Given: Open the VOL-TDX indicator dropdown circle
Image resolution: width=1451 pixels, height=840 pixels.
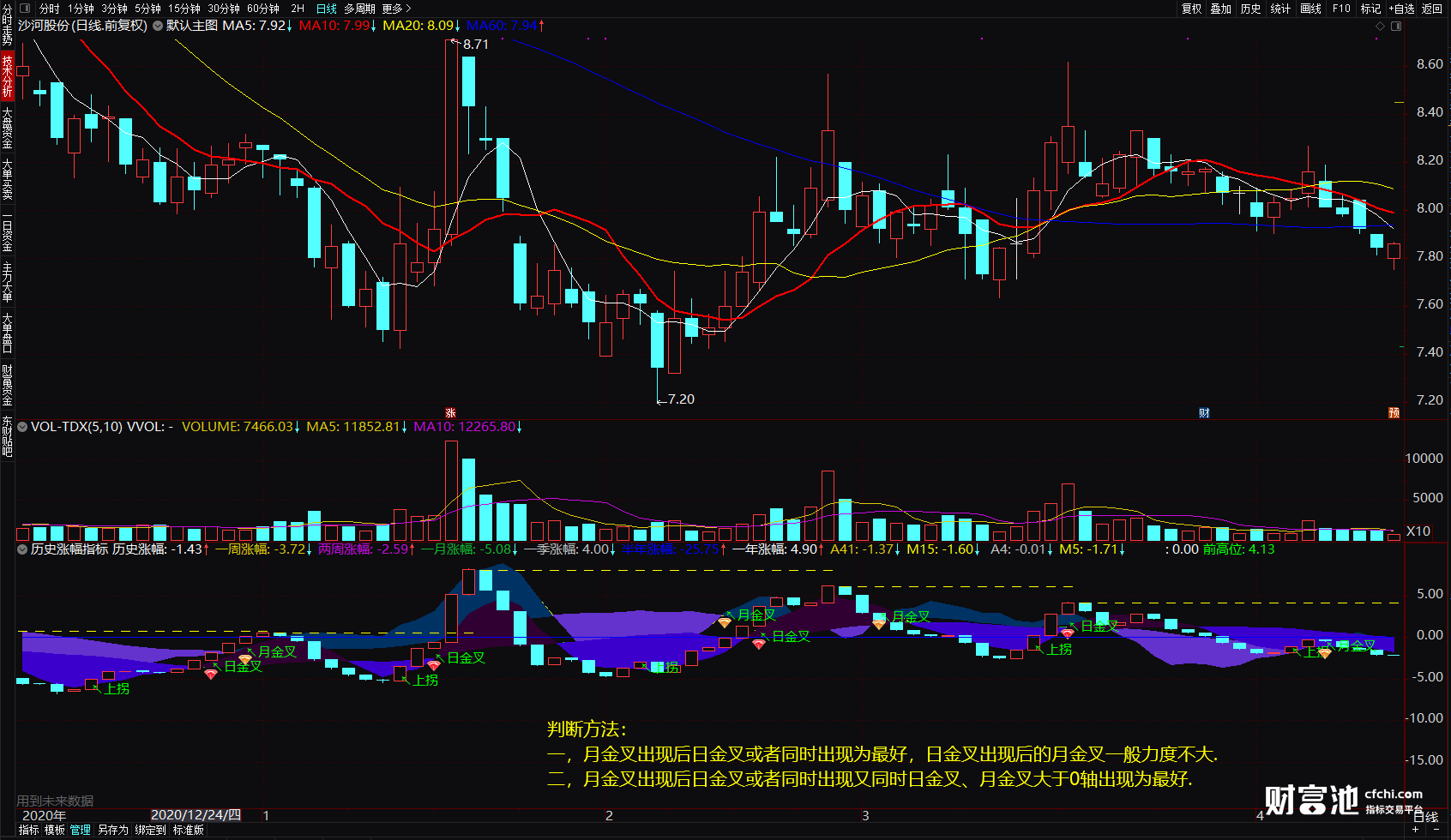Looking at the screenshot, I should tap(22, 426).
